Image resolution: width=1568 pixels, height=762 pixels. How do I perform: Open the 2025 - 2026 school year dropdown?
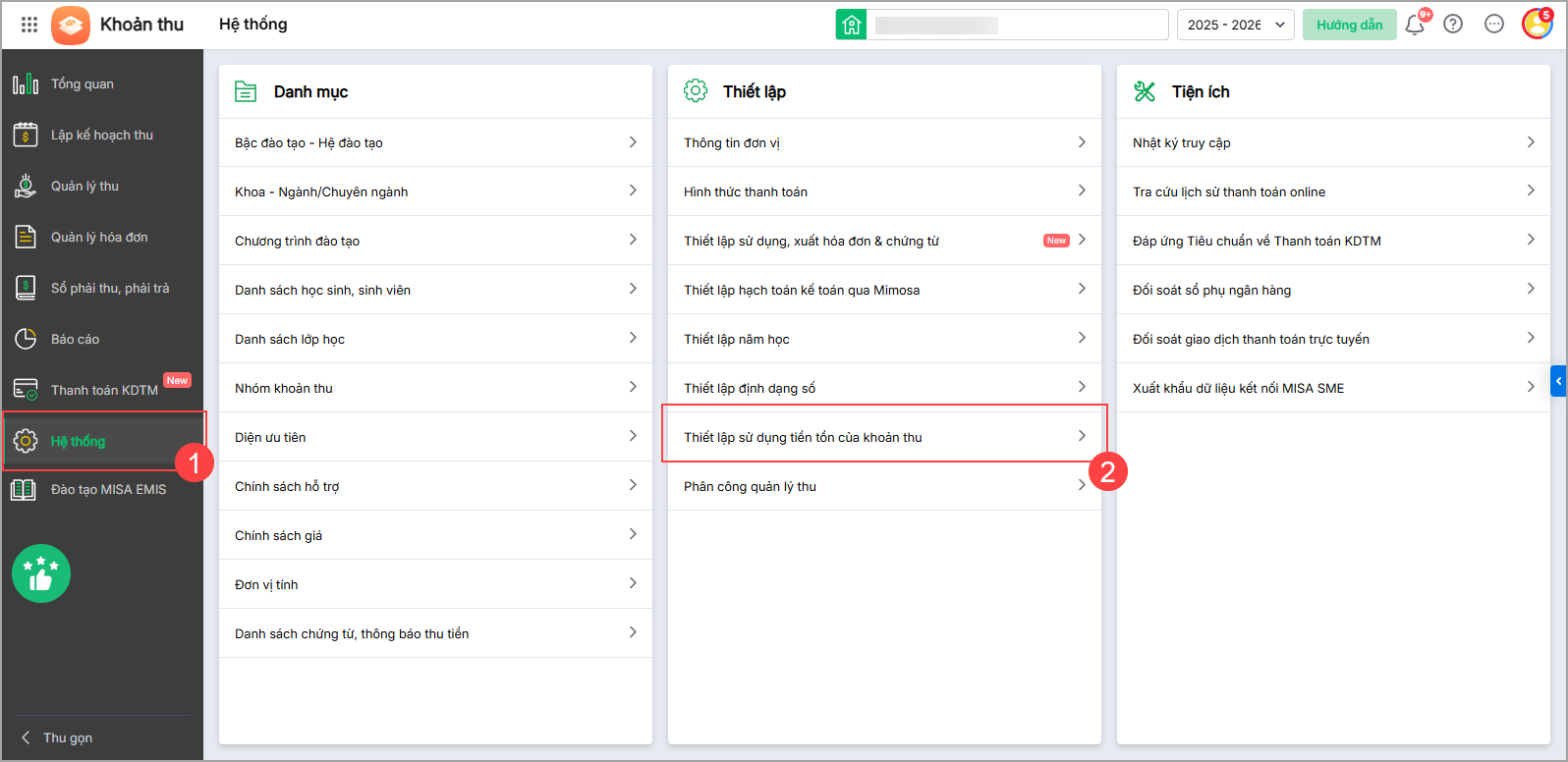(1235, 25)
